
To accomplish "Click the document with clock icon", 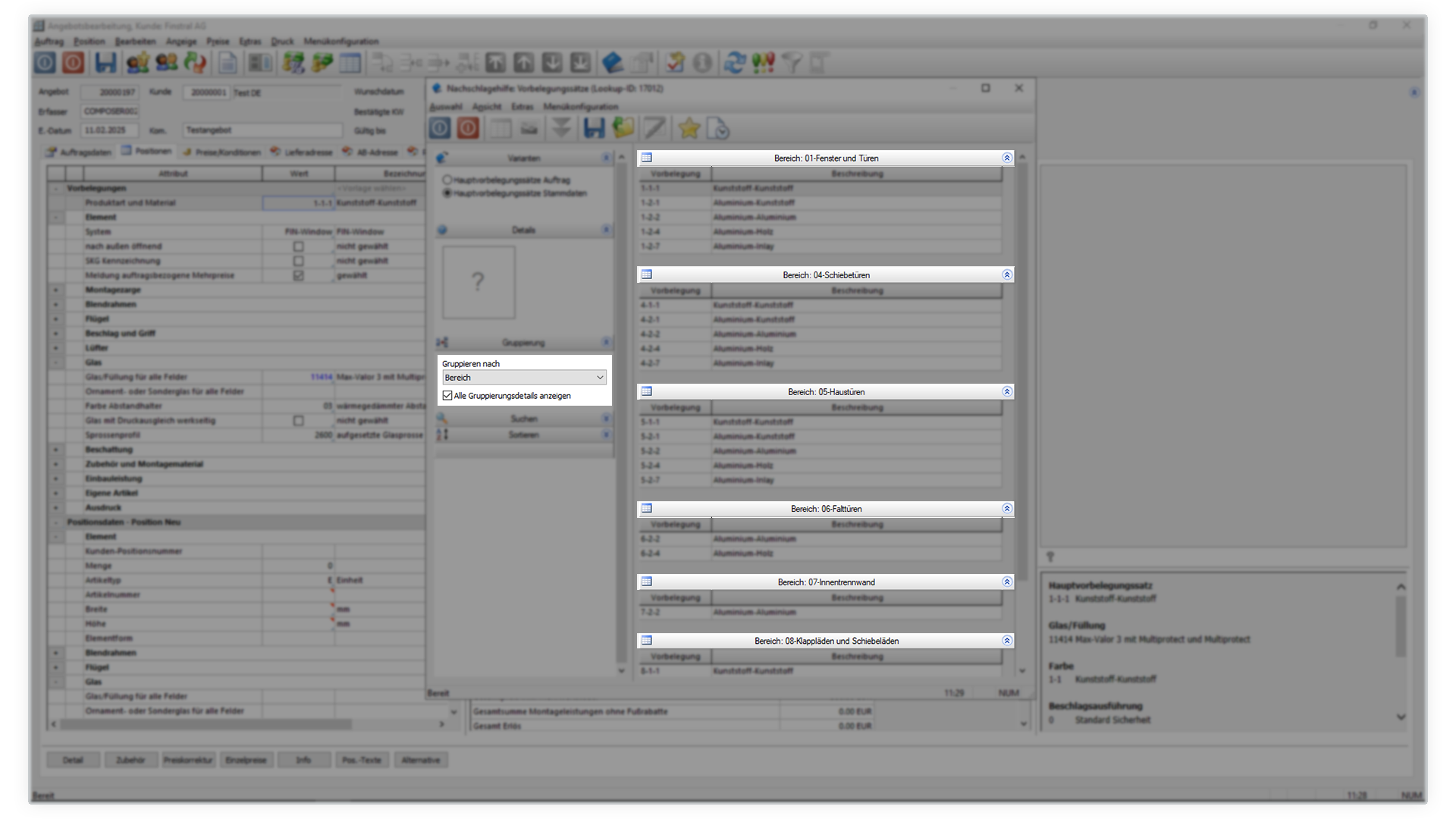I will 717,128.
